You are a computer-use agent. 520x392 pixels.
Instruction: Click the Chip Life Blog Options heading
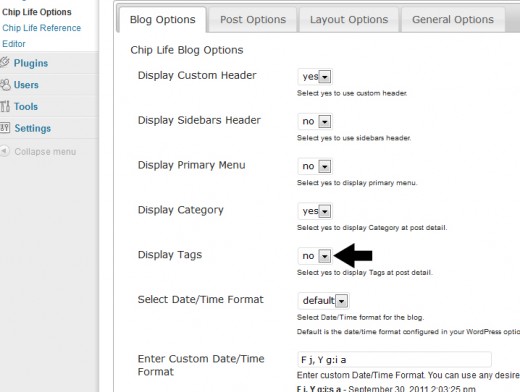click(187, 50)
